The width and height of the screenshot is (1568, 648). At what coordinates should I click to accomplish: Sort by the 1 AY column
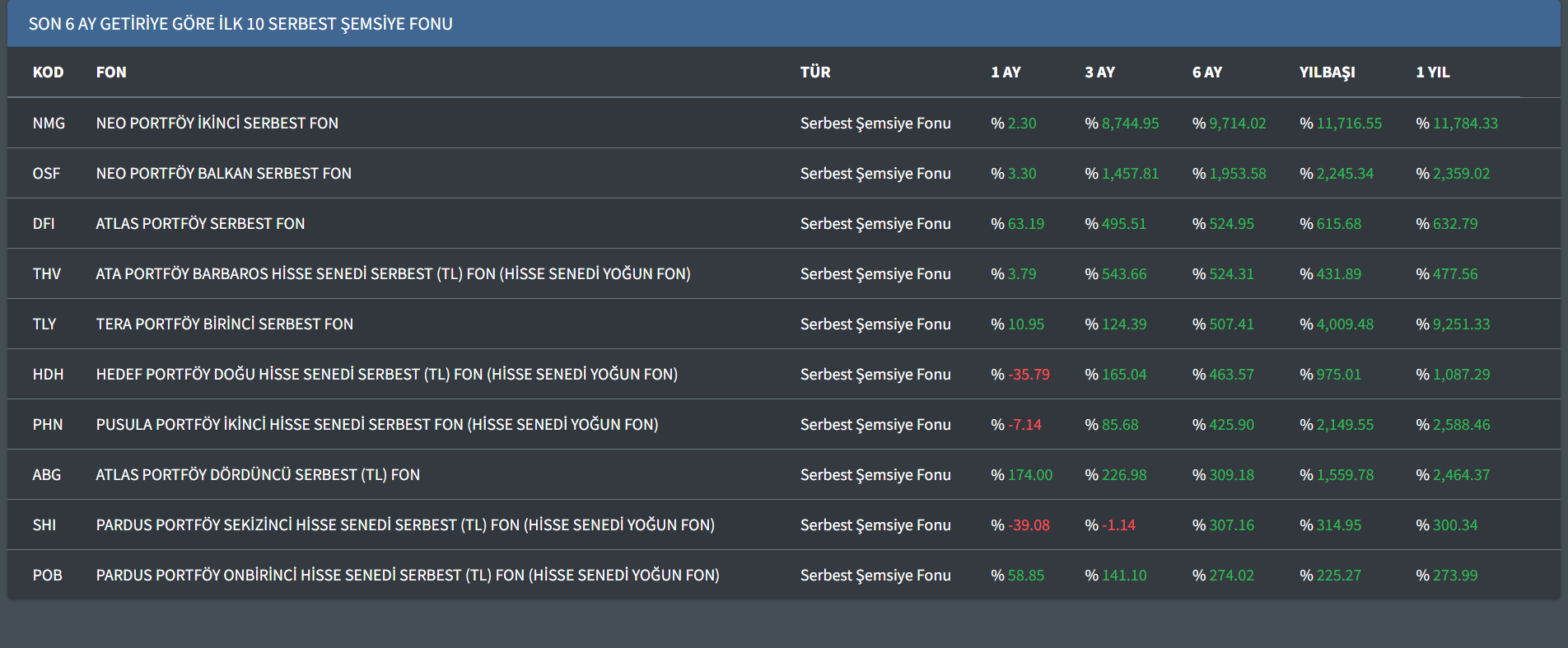click(1006, 72)
